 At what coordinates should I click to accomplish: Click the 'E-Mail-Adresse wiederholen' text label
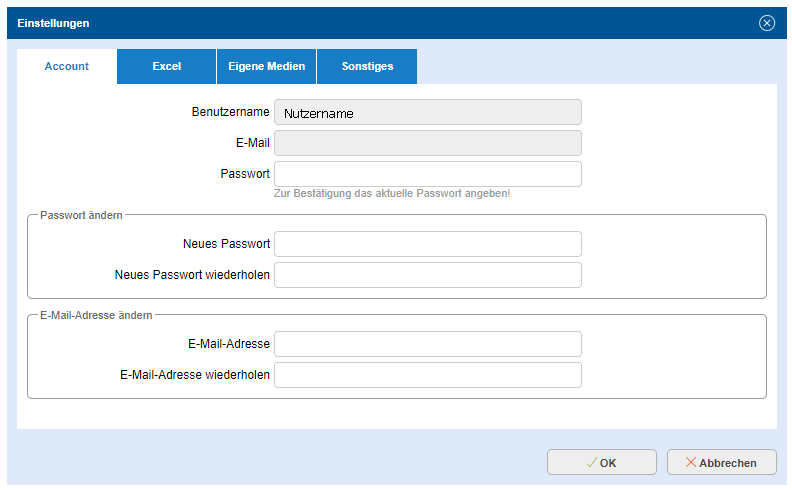[x=194, y=375]
